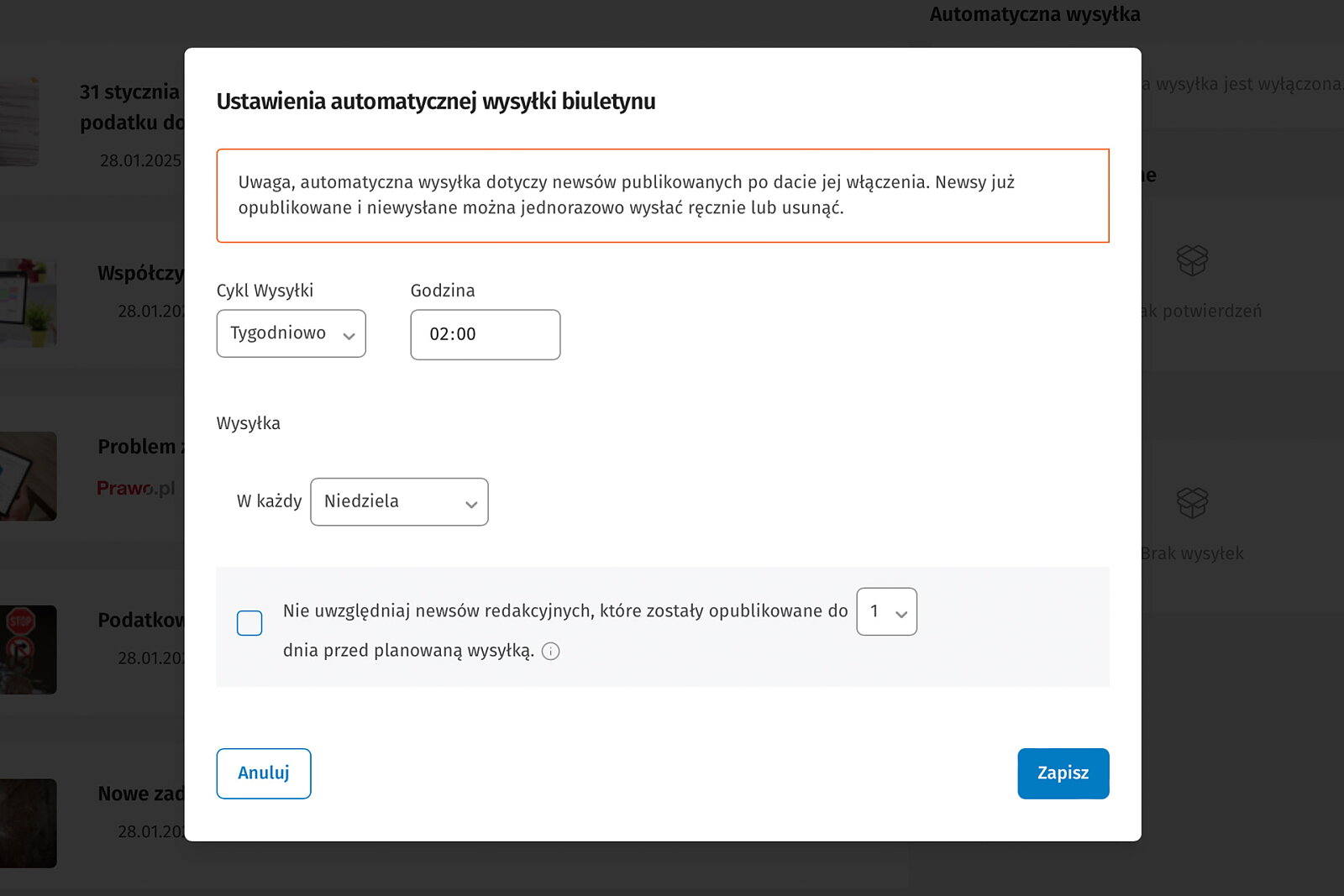This screenshot has height=896, width=1344.
Task: Open the Cykl Wysyłki Tygodniowo dropdown
Action: [x=291, y=333]
